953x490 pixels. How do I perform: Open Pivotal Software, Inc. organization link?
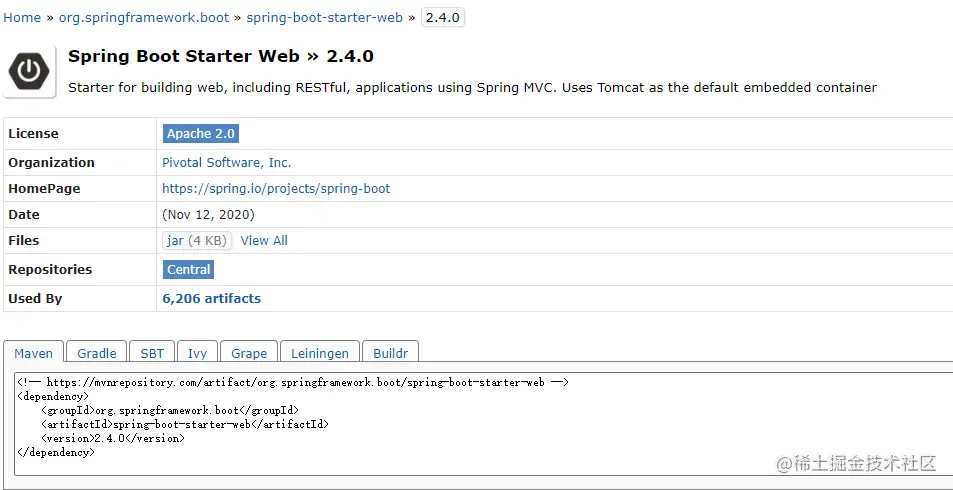(x=227, y=162)
